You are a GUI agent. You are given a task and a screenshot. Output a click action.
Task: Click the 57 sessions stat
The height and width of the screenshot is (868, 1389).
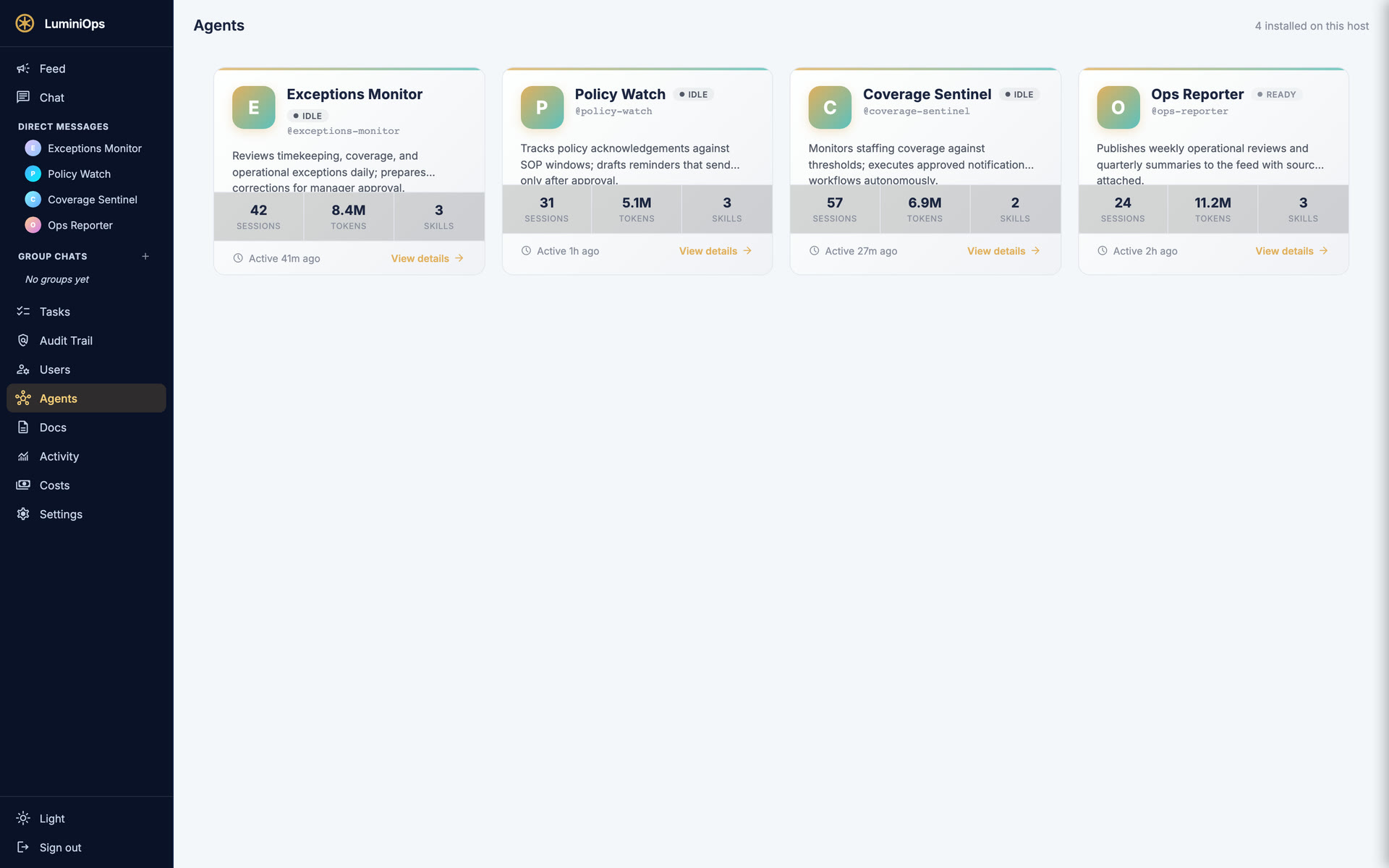pyautogui.click(x=835, y=209)
